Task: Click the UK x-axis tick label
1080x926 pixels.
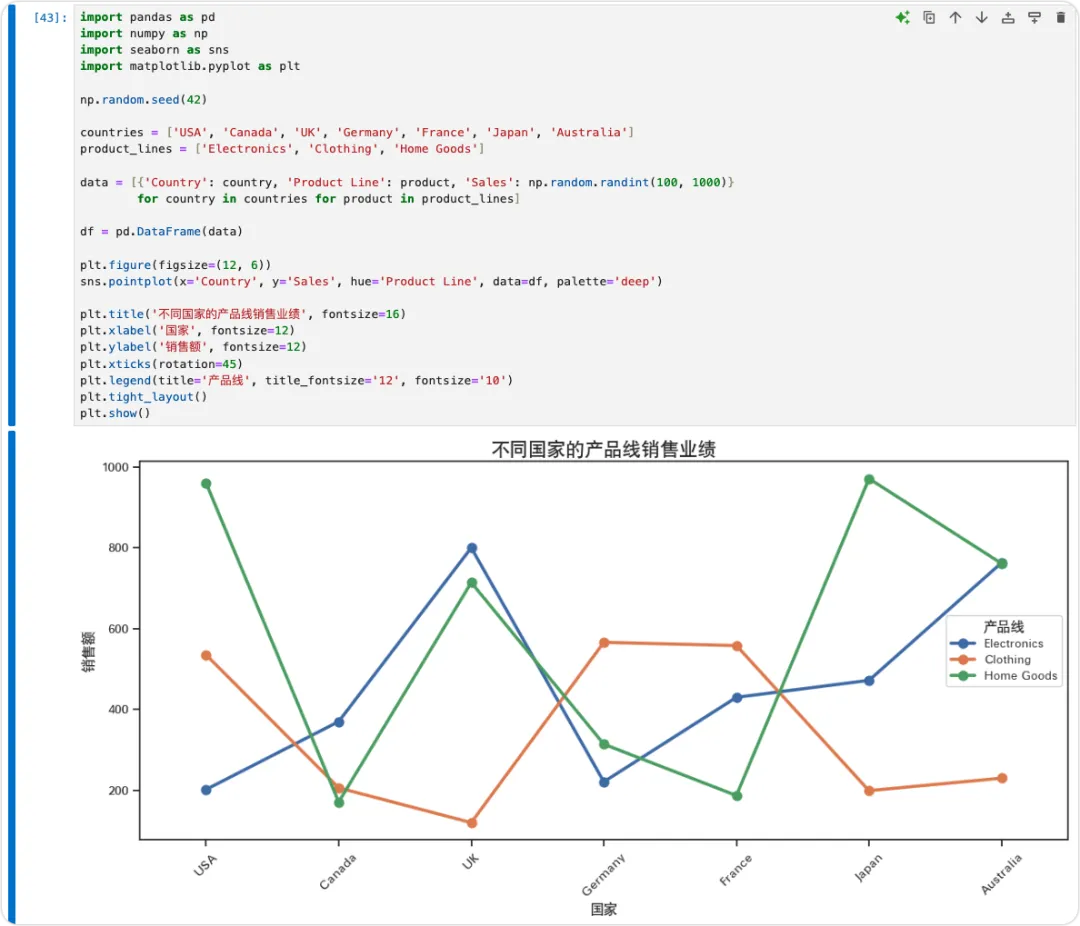Action: [470, 861]
